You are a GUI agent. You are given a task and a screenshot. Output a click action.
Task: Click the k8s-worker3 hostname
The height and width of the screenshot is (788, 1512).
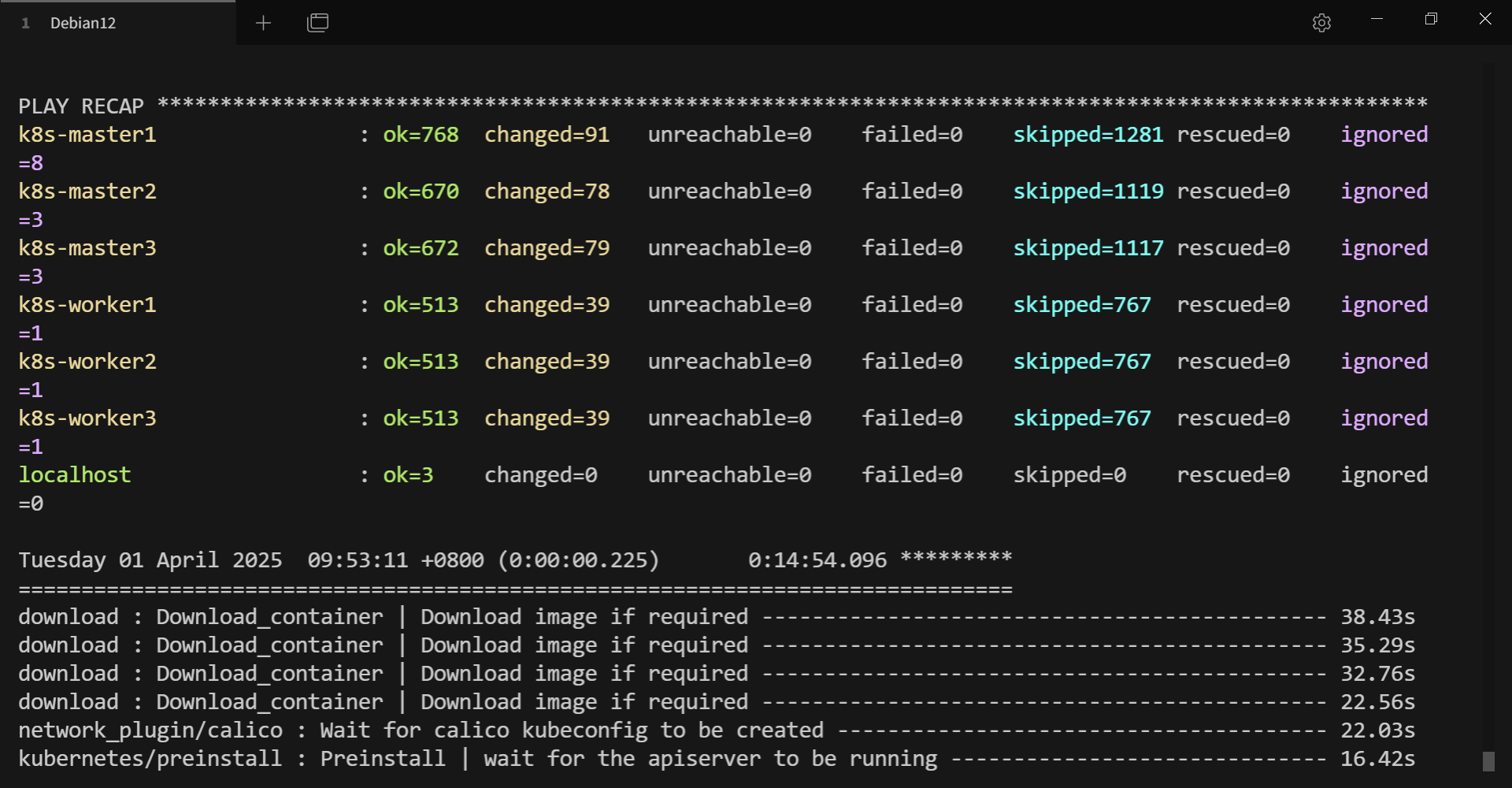87,418
